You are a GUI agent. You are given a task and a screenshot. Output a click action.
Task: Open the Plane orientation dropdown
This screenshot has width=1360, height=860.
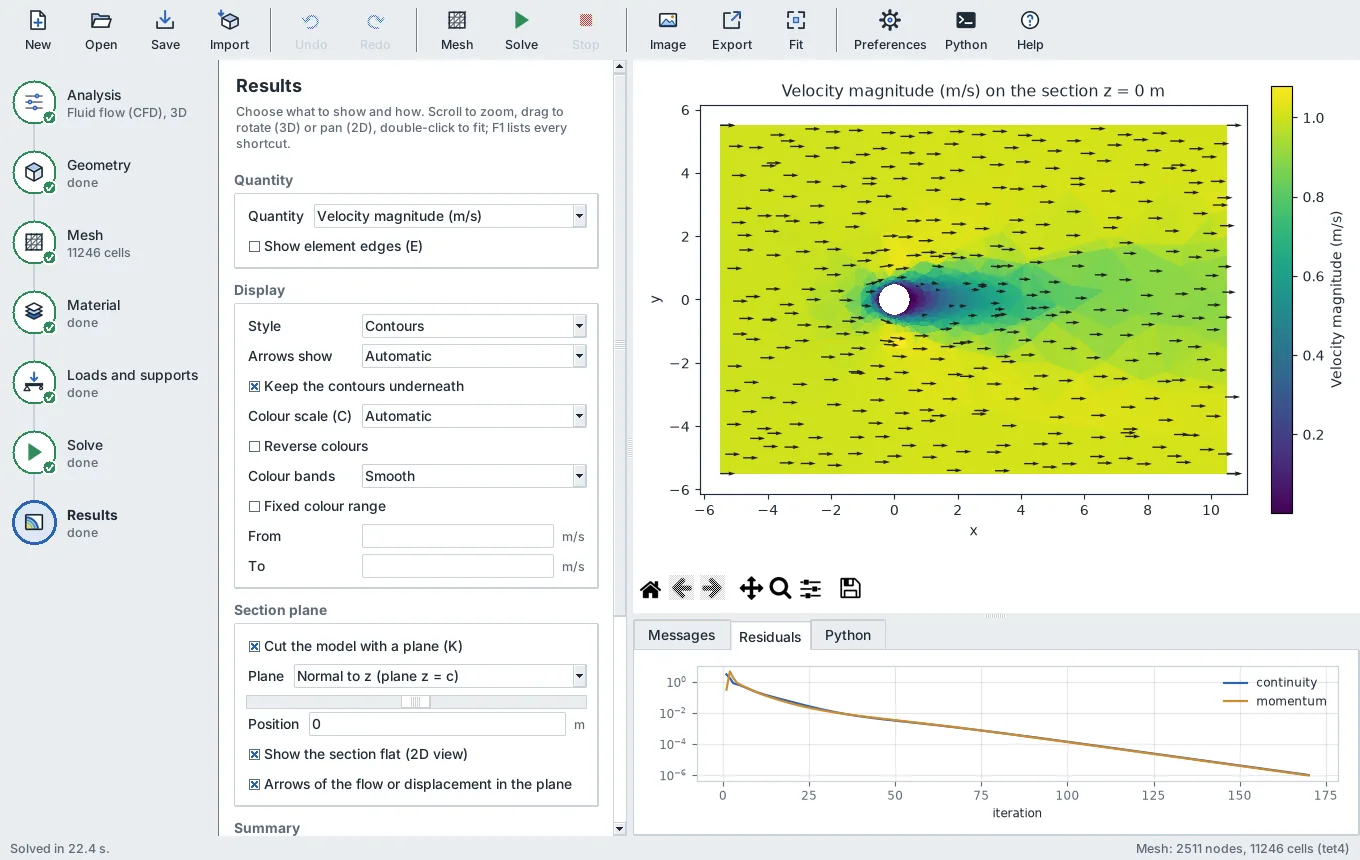440,676
